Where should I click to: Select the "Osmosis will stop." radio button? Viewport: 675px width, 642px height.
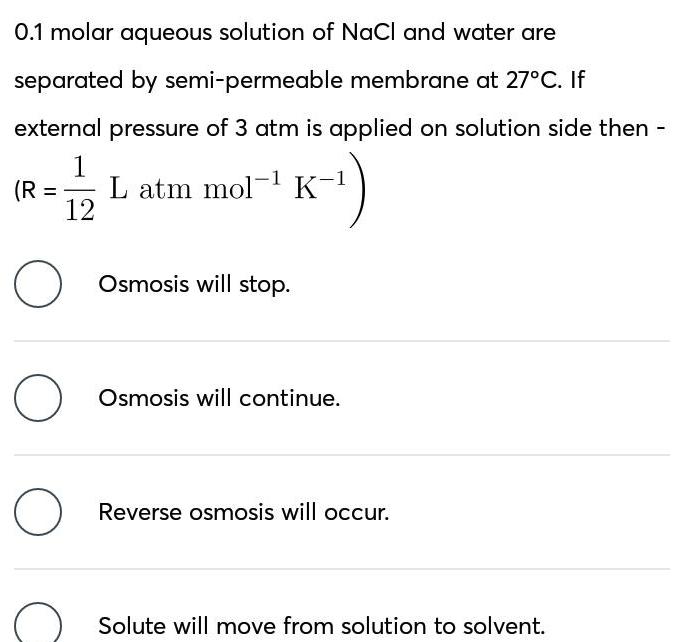click(39, 285)
